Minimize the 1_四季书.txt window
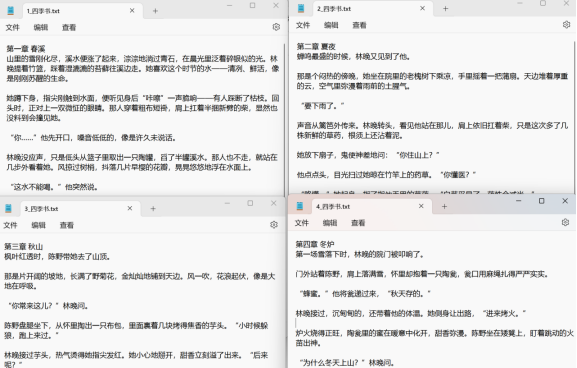 point(229,6)
